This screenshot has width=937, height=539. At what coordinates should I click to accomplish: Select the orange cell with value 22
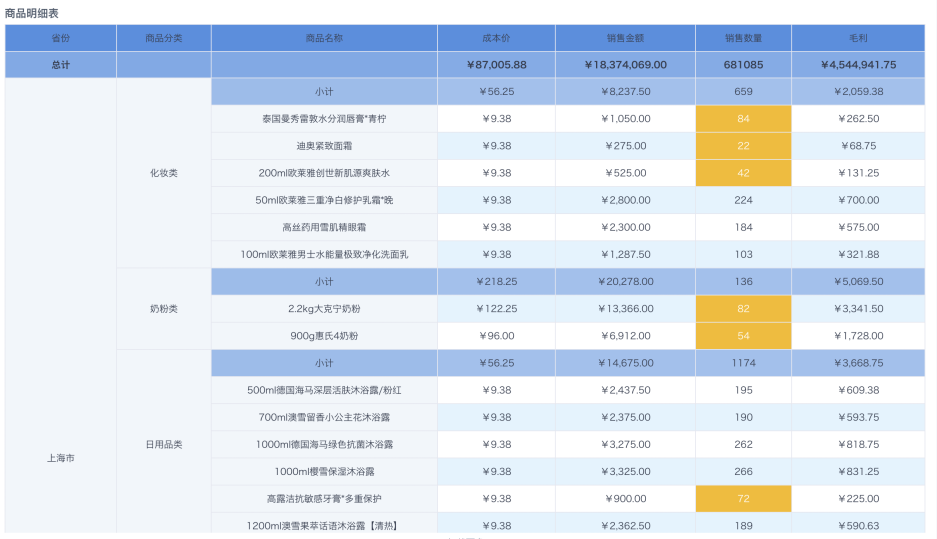[x=743, y=146]
